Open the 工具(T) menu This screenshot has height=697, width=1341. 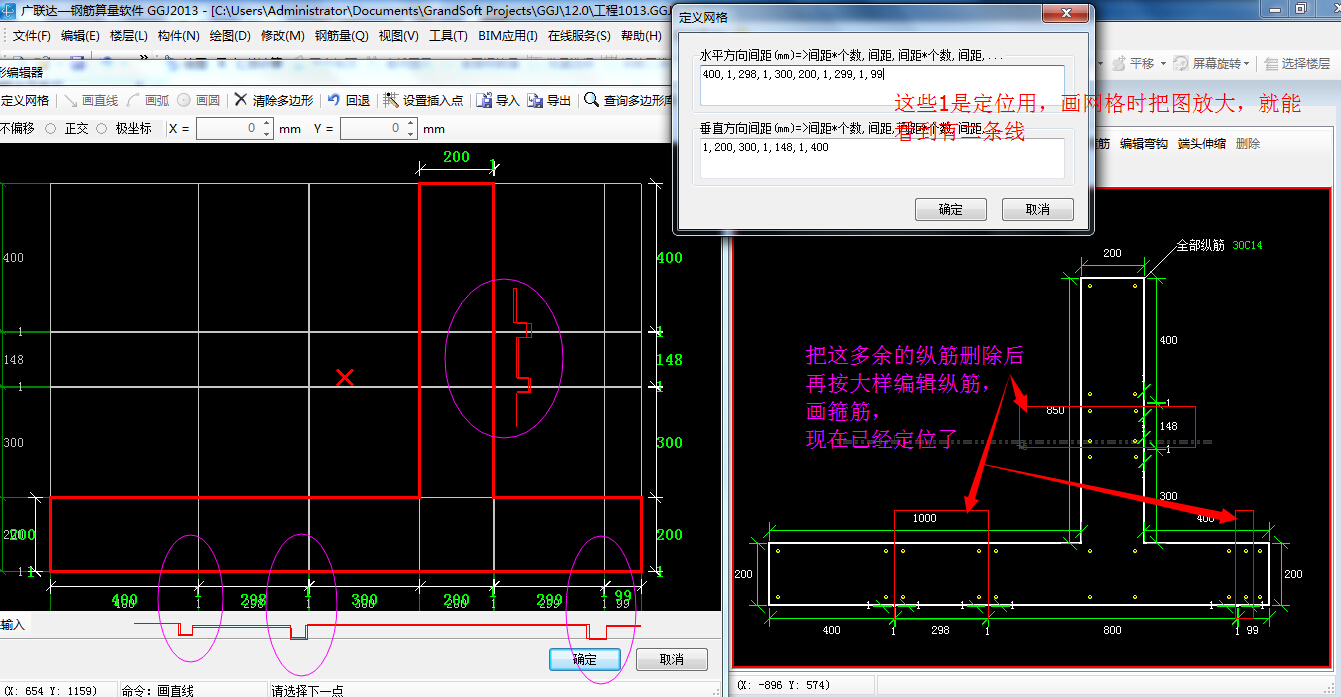[448, 36]
